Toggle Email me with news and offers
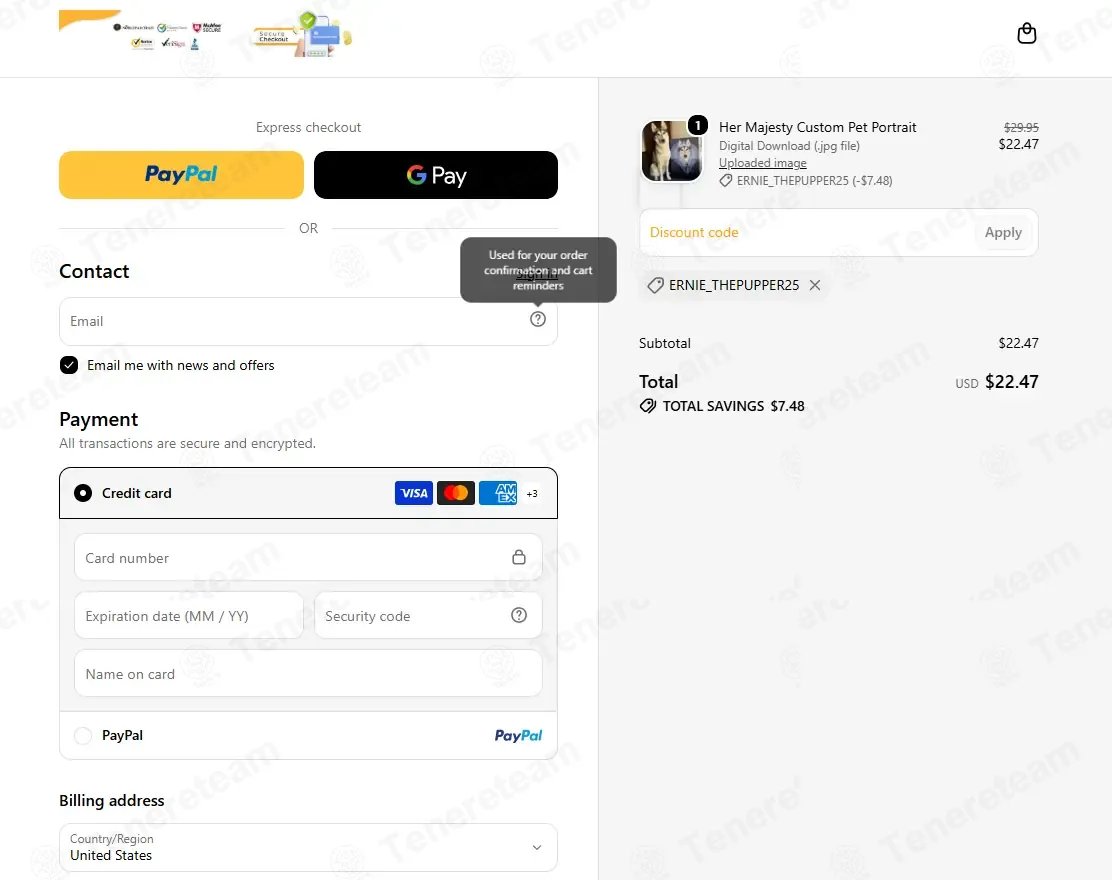The image size is (1112, 880). [69, 364]
